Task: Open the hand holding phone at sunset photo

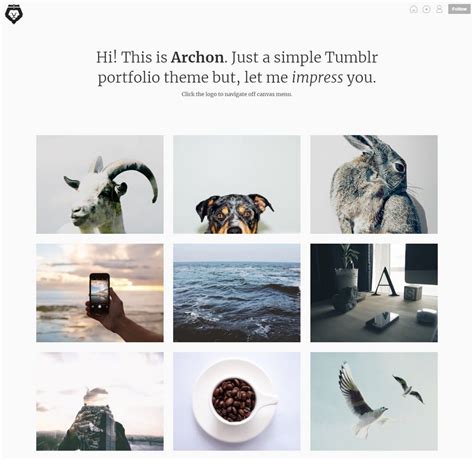Action: coord(100,293)
